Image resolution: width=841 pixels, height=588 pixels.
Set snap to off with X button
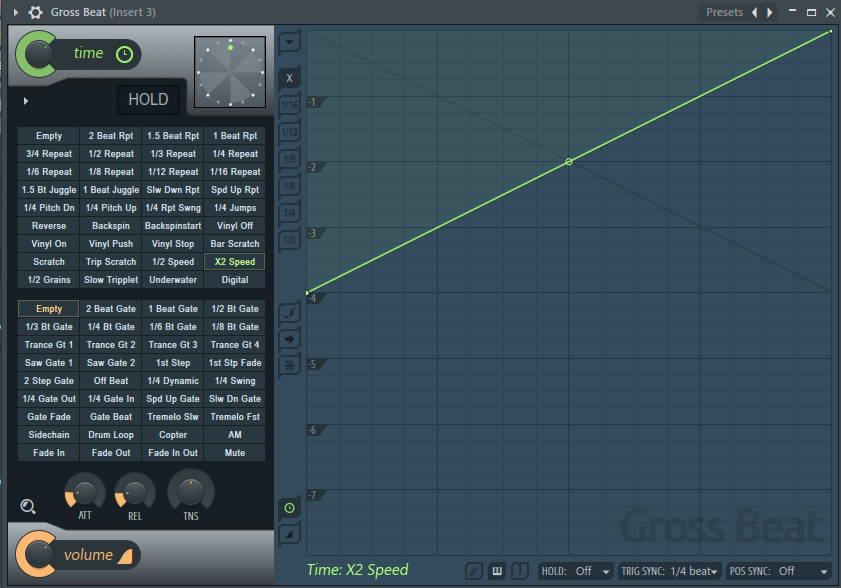[289, 78]
